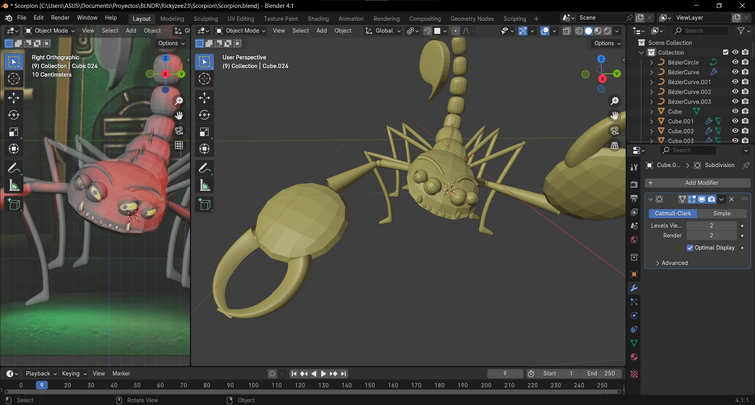The width and height of the screenshot is (755, 405).
Task: Open the Modifiers wrench properties tab
Action: click(x=634, y=288)
